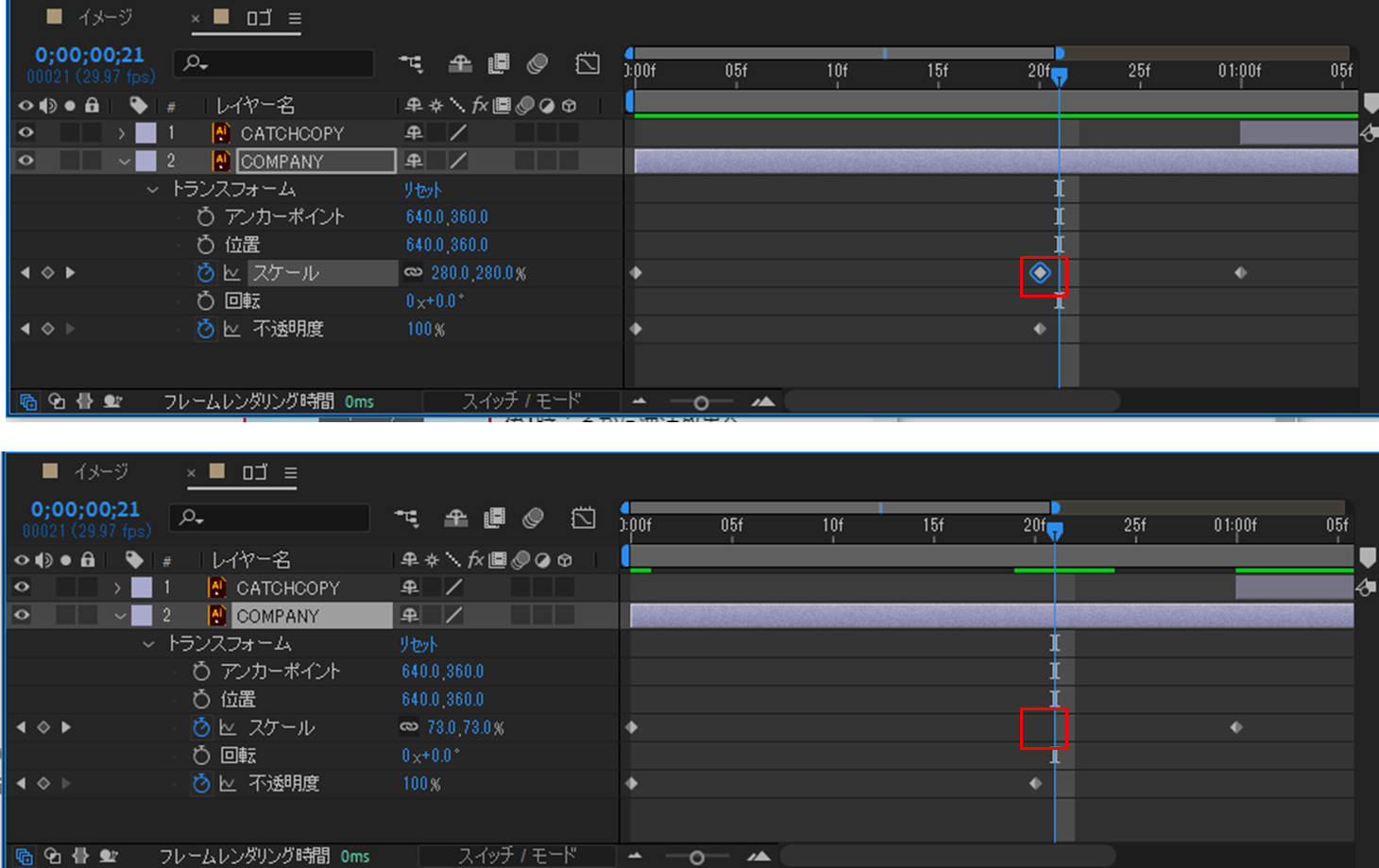Image resolution: width=1379 pixels, height=868 pixels.
Task: Click the composition mini-flowchart icon in top timeline
Action: [410, 63]
